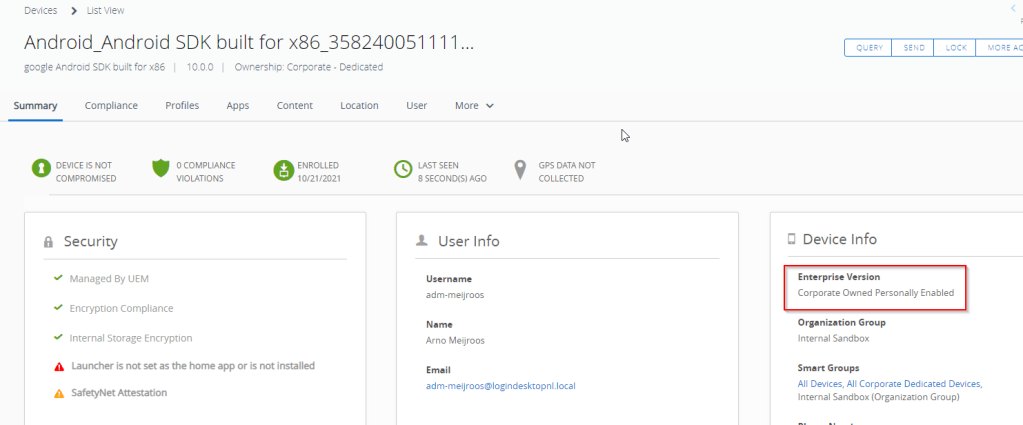This screenshot has height=425, width=1023.
Task: Click the GPS data location pin icon
Action: coord(520,171)
